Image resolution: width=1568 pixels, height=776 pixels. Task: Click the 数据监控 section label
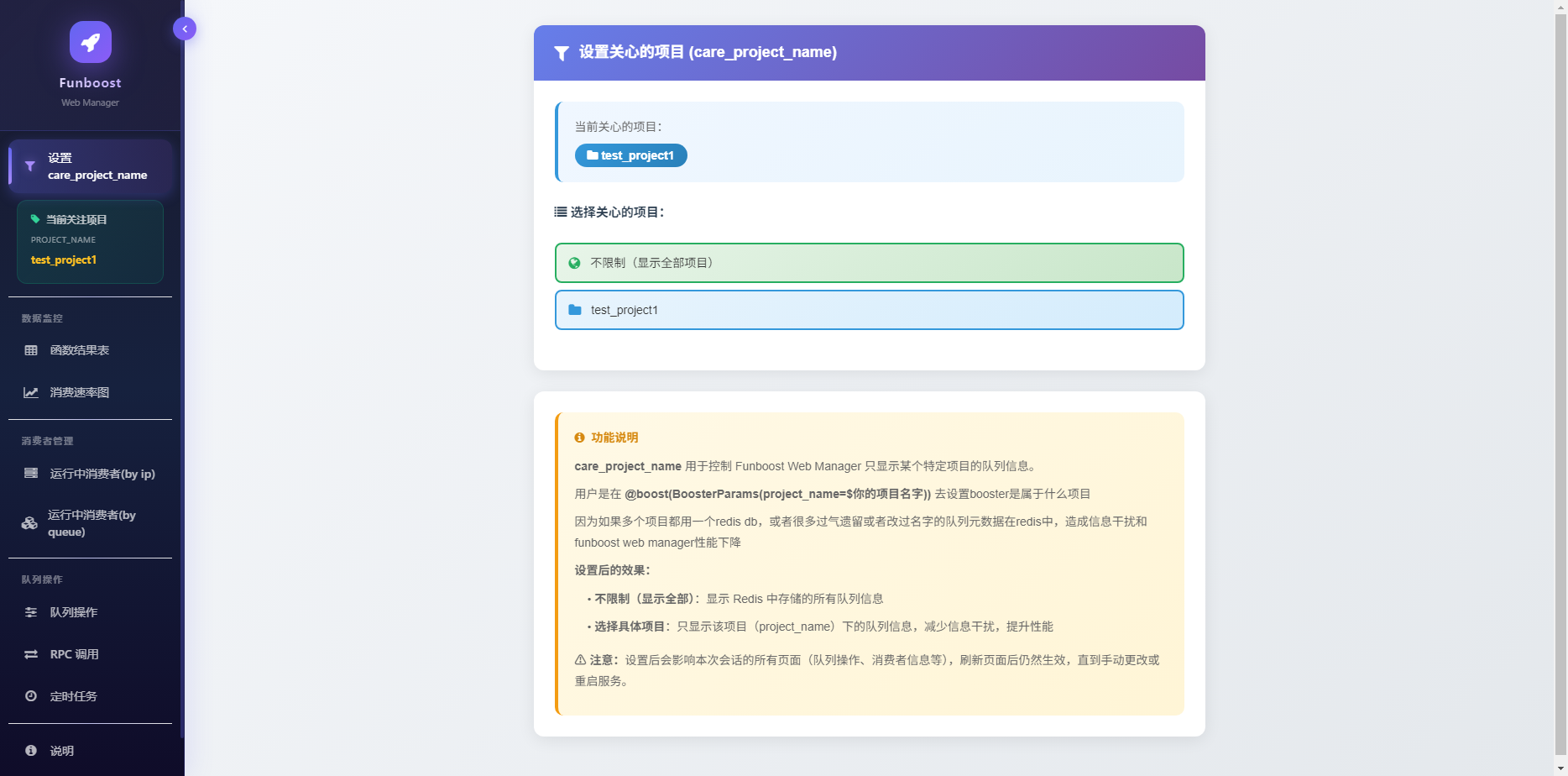click(x=42, y=318)
